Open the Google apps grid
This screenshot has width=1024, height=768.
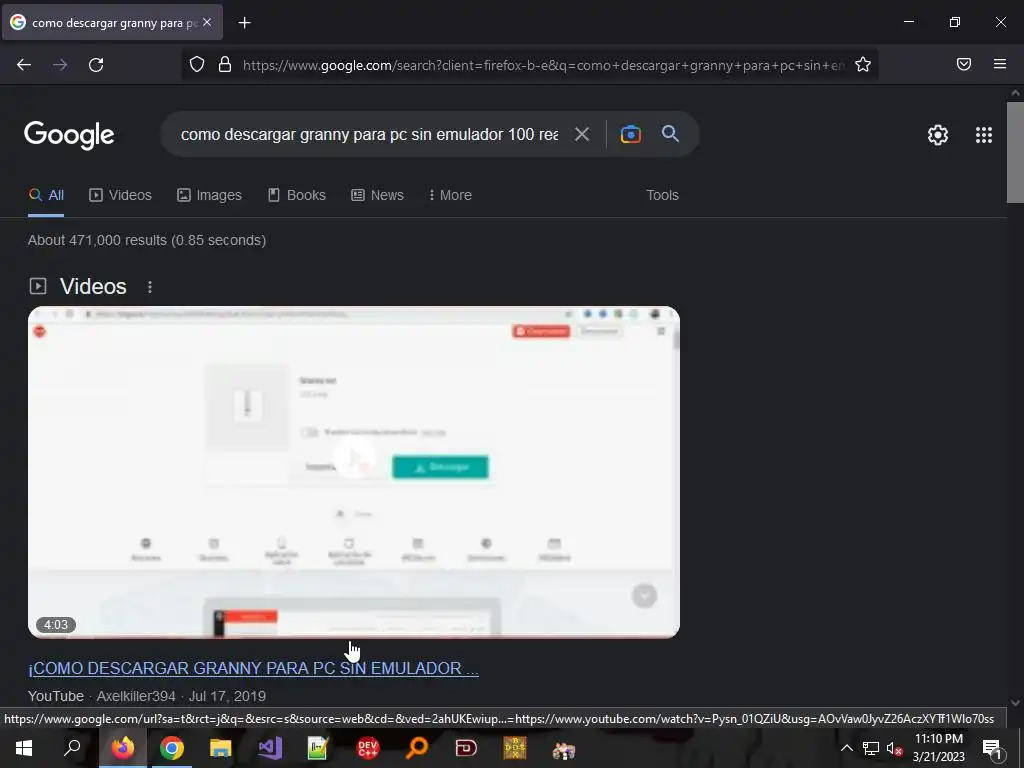tap(984, 135)
